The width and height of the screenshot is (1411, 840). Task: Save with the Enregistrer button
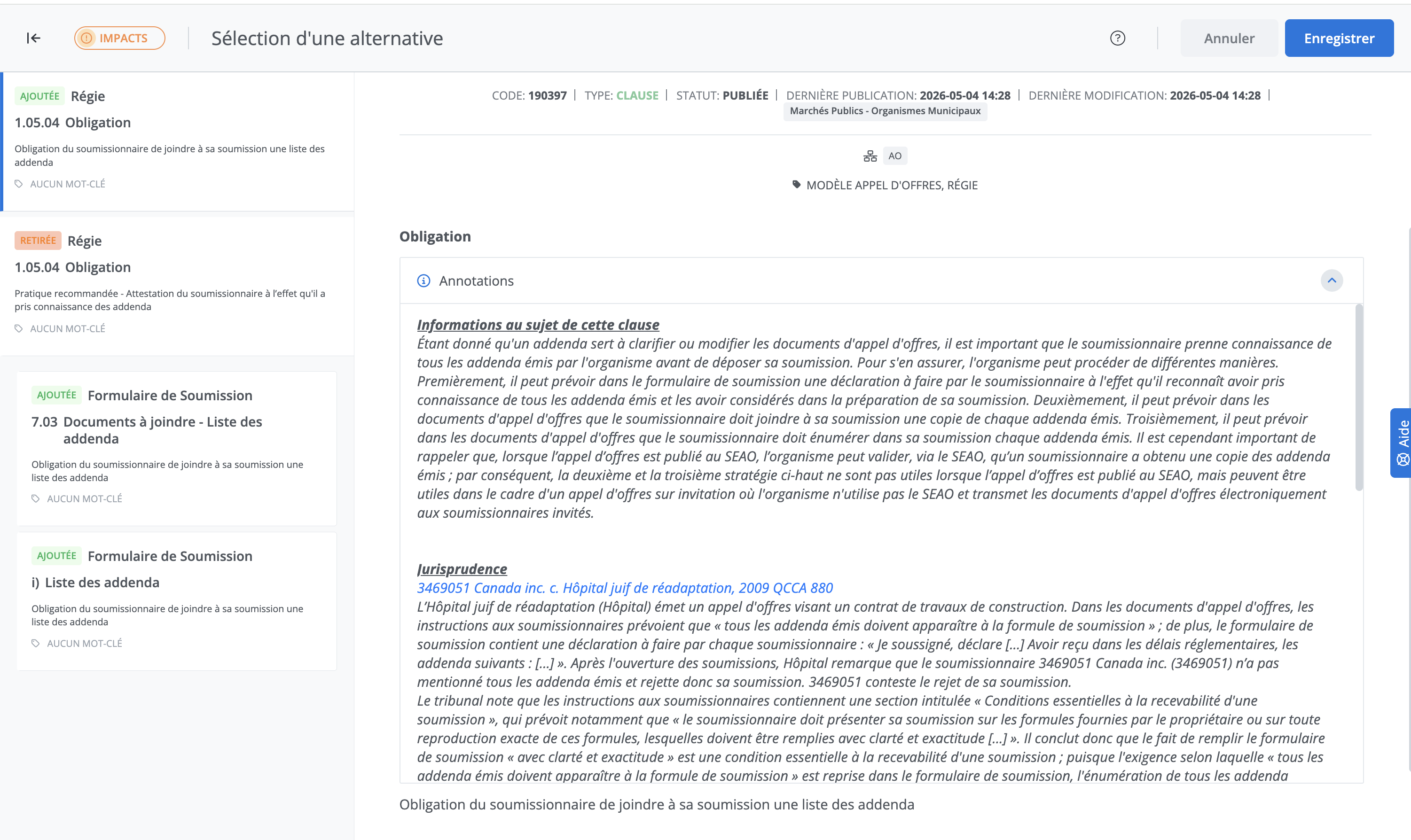tap(1339, 38)
